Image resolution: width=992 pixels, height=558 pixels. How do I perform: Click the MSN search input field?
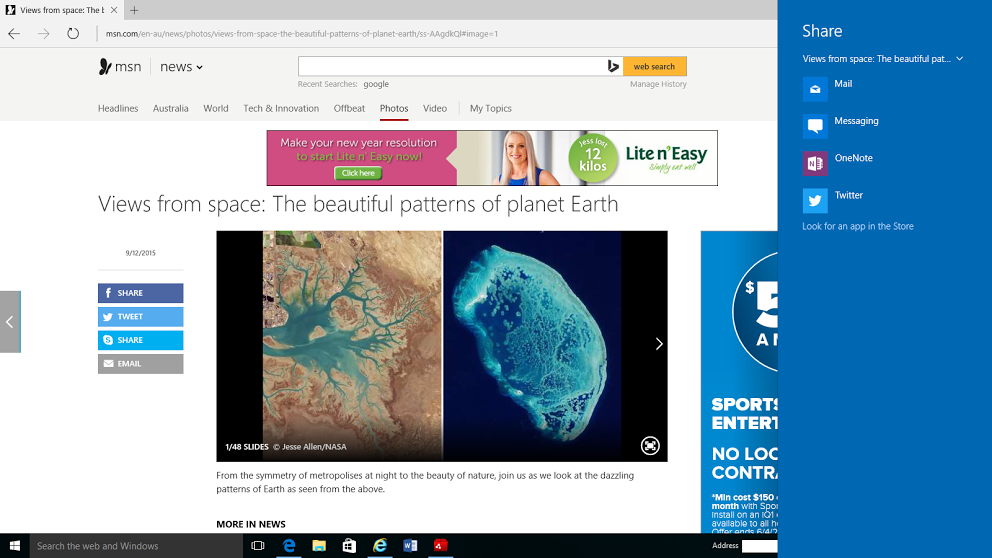(x=452, y=67)
